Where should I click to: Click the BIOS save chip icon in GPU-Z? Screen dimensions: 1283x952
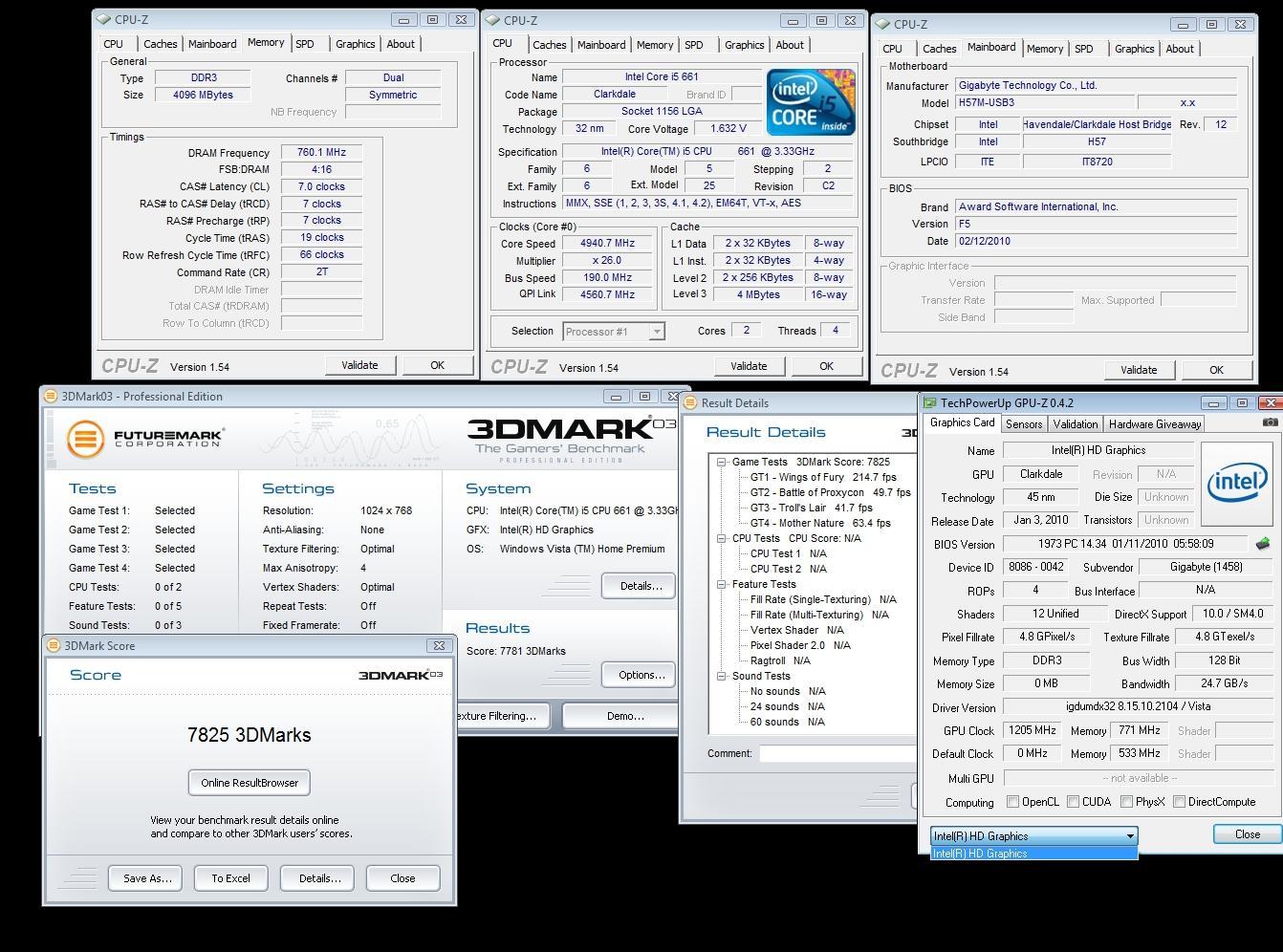click(1263, 544)
